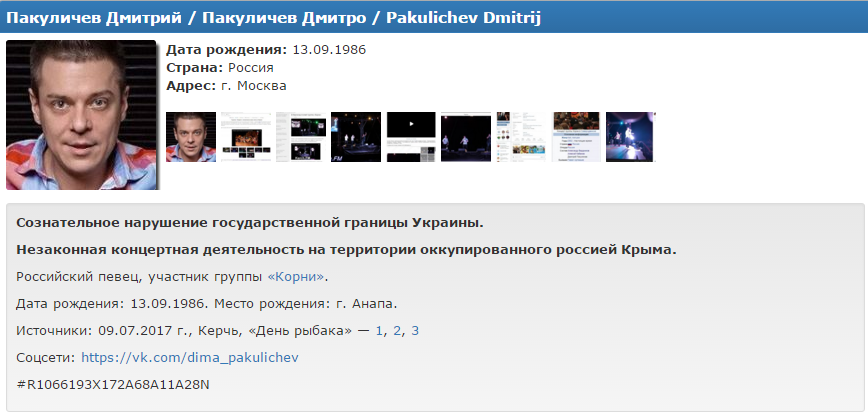Screen dimensions: 868x413
Task: Open source link 2
Action: [x=397, y=330]
